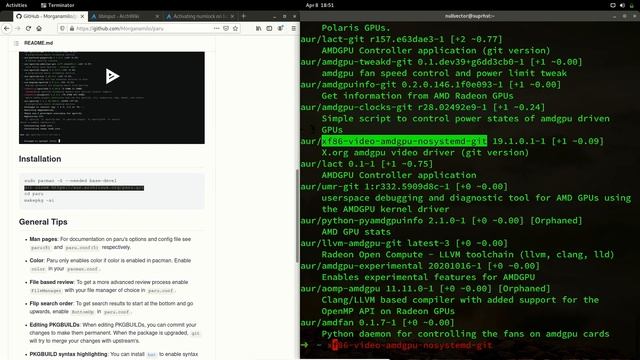Click aur/amdgpu-clocks-git terminal line
The height and width of the screenshot is (360, 640).
(x=423, y=107)
